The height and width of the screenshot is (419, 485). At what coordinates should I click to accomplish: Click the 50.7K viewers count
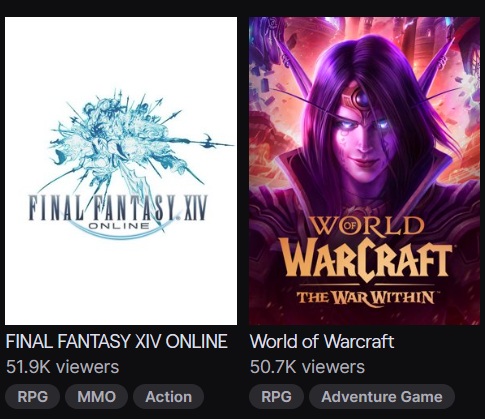click(x=307, y=367)
